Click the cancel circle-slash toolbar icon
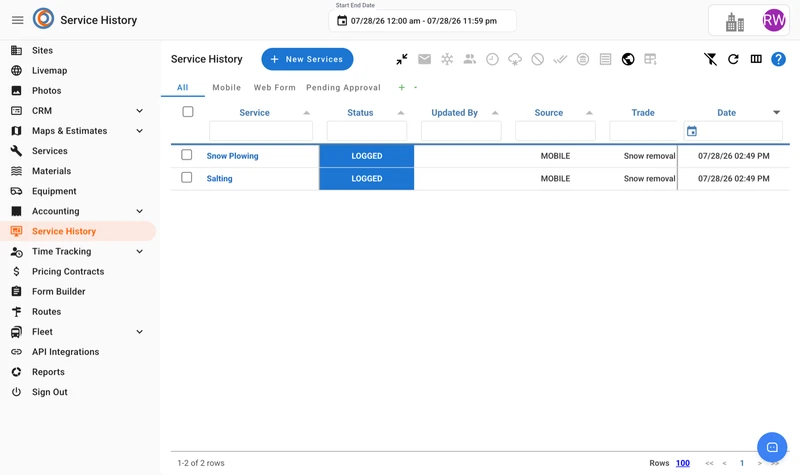Screen dimensions: 800x475 (537, 59)
